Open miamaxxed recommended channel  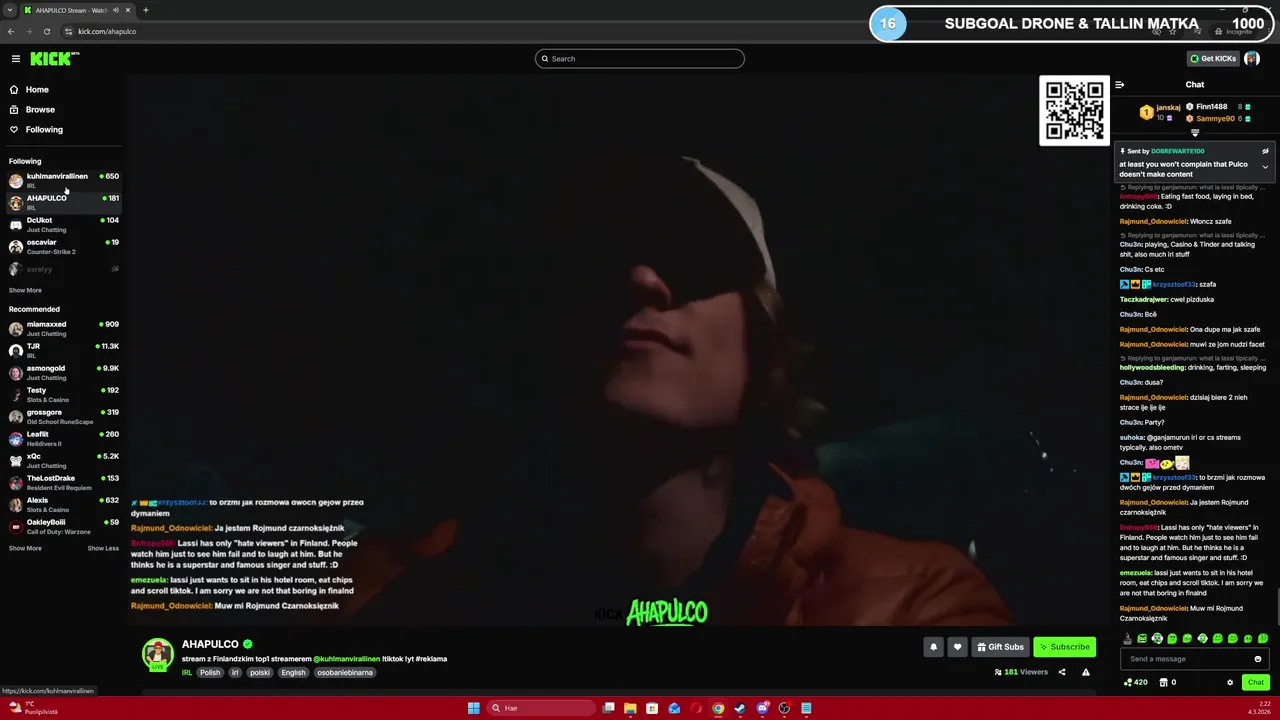[x=63, y=328]
